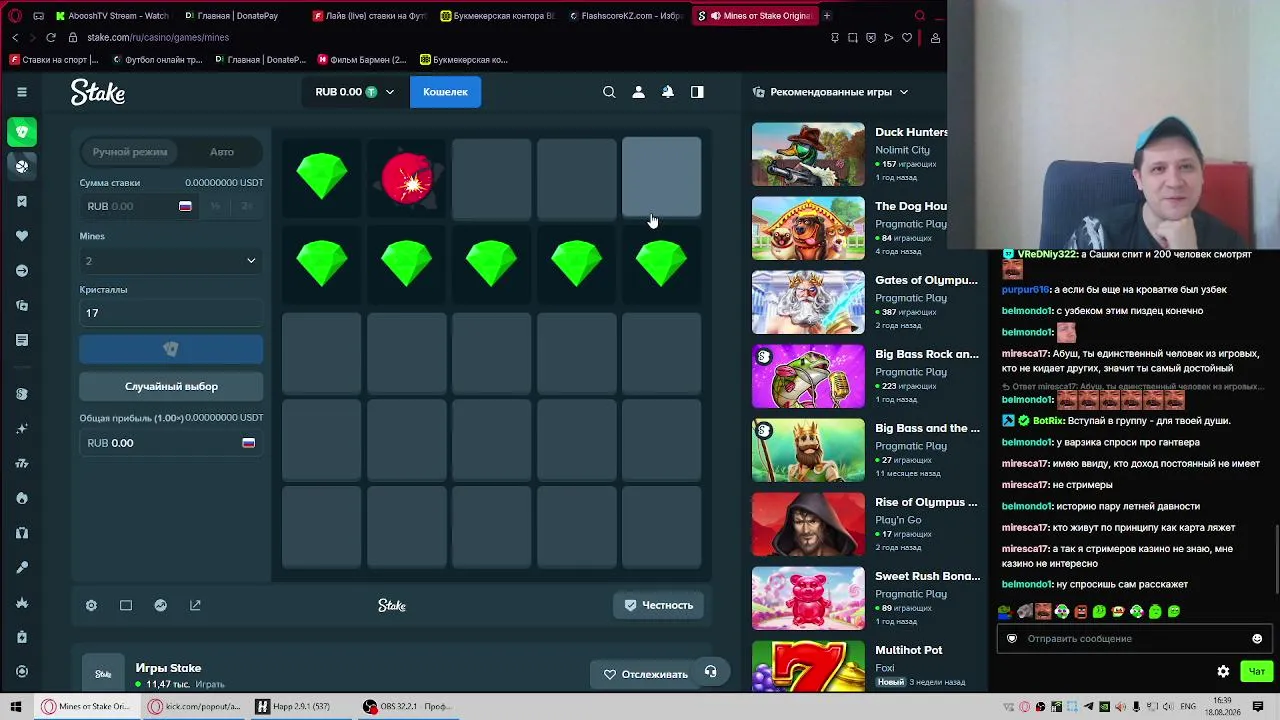This screenshot has height=720, width=1280.
Task: Click the bet amount RUB input
Action: (140, 206)
